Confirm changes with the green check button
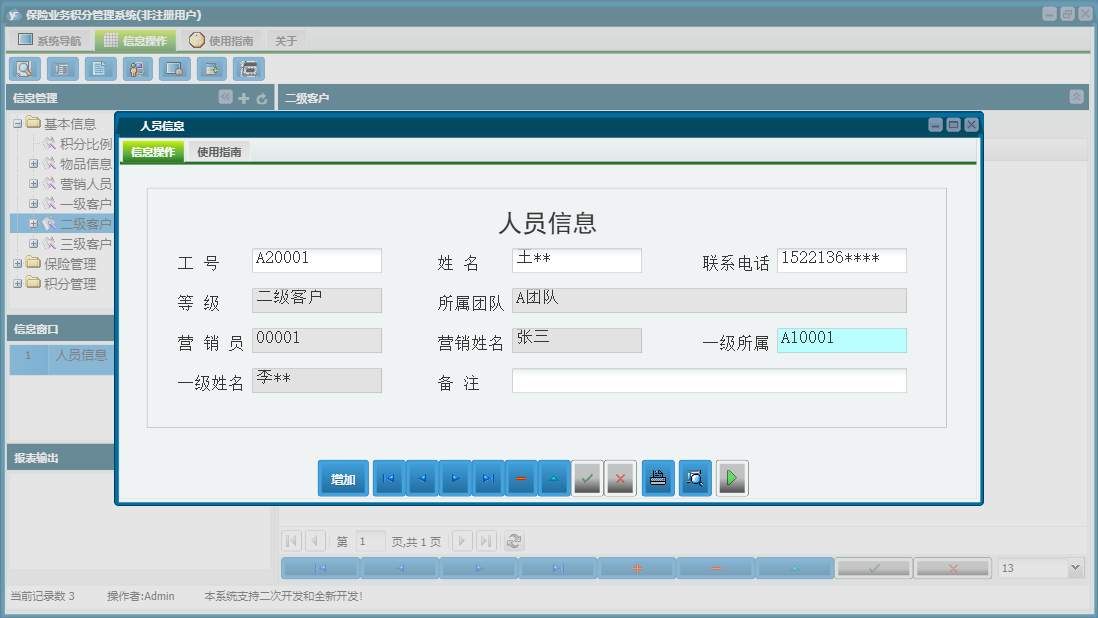The image size is (1098, 618). click(587, 478)
